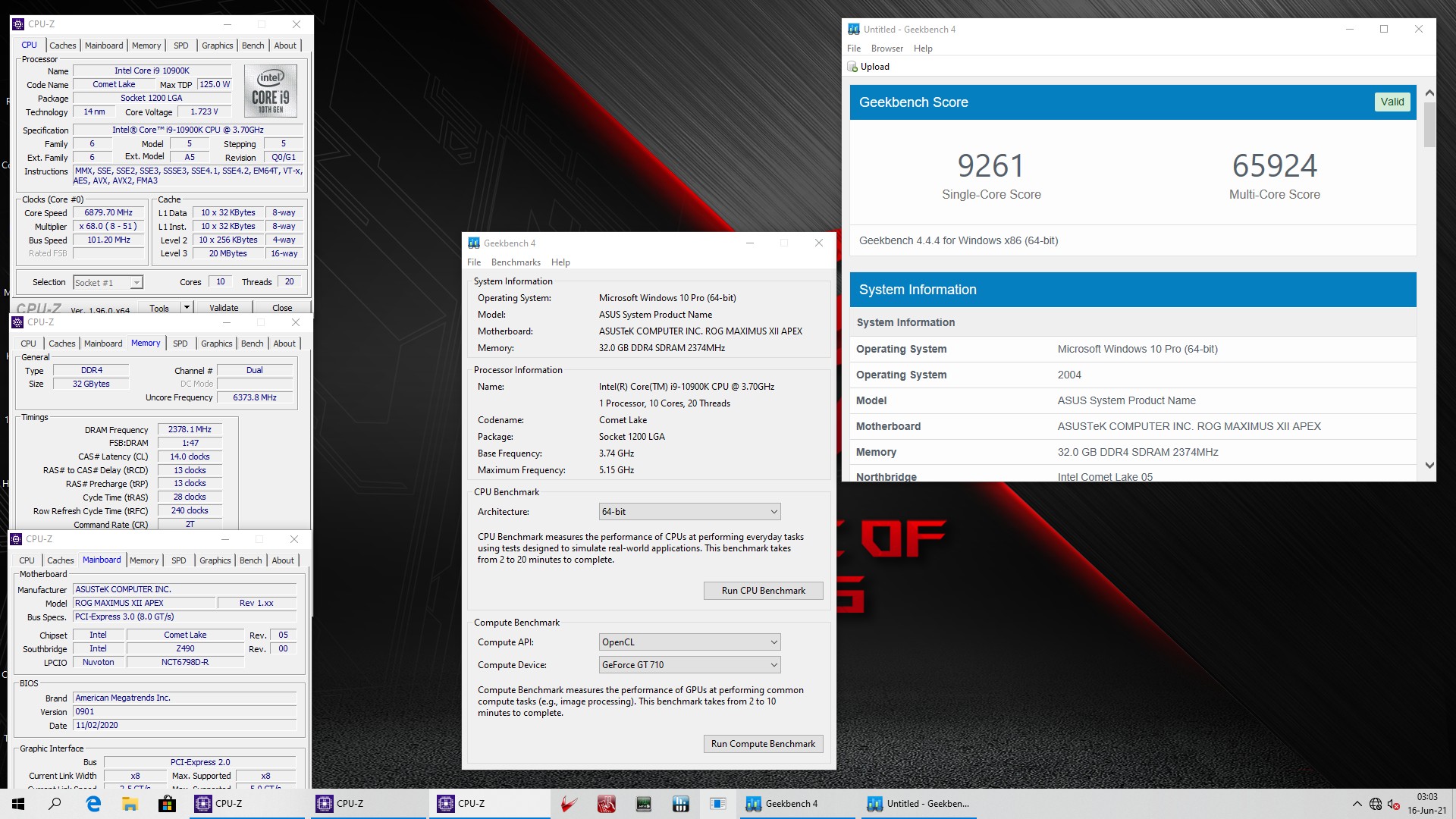Open the Tools dropdown arrow in CPU-Z

(x=187, y=307)
